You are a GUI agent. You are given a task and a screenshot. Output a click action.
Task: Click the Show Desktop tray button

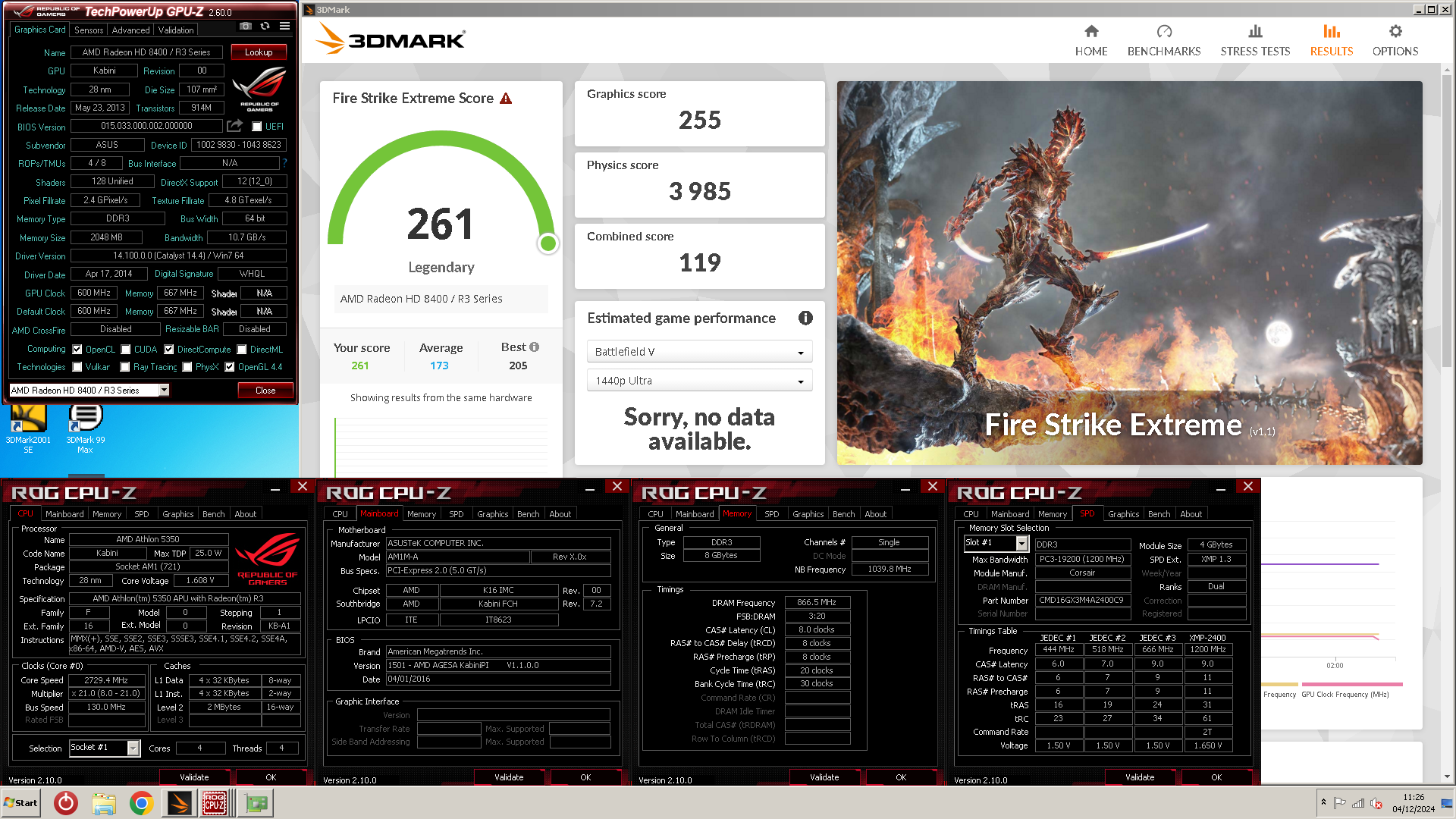pyautogui.click(x=1447, y=803)
